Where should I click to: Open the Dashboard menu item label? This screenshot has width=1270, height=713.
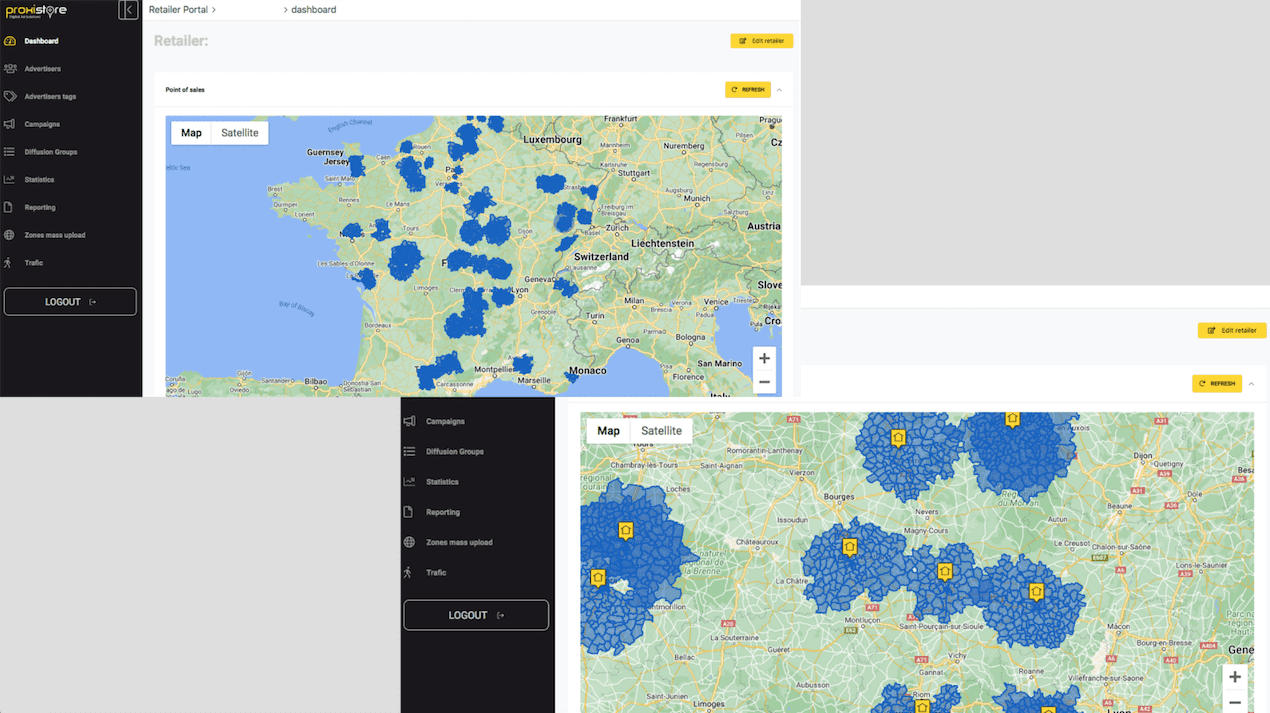tap(42, 41)
